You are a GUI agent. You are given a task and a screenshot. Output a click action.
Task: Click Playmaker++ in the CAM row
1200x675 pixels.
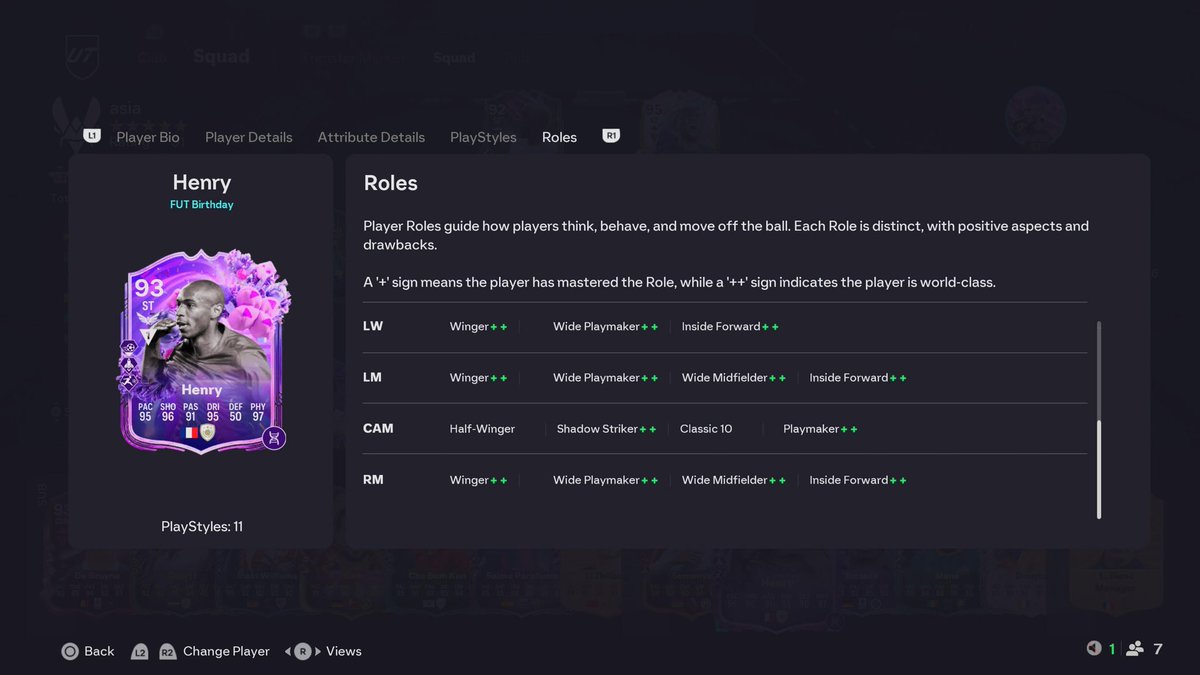820,429
